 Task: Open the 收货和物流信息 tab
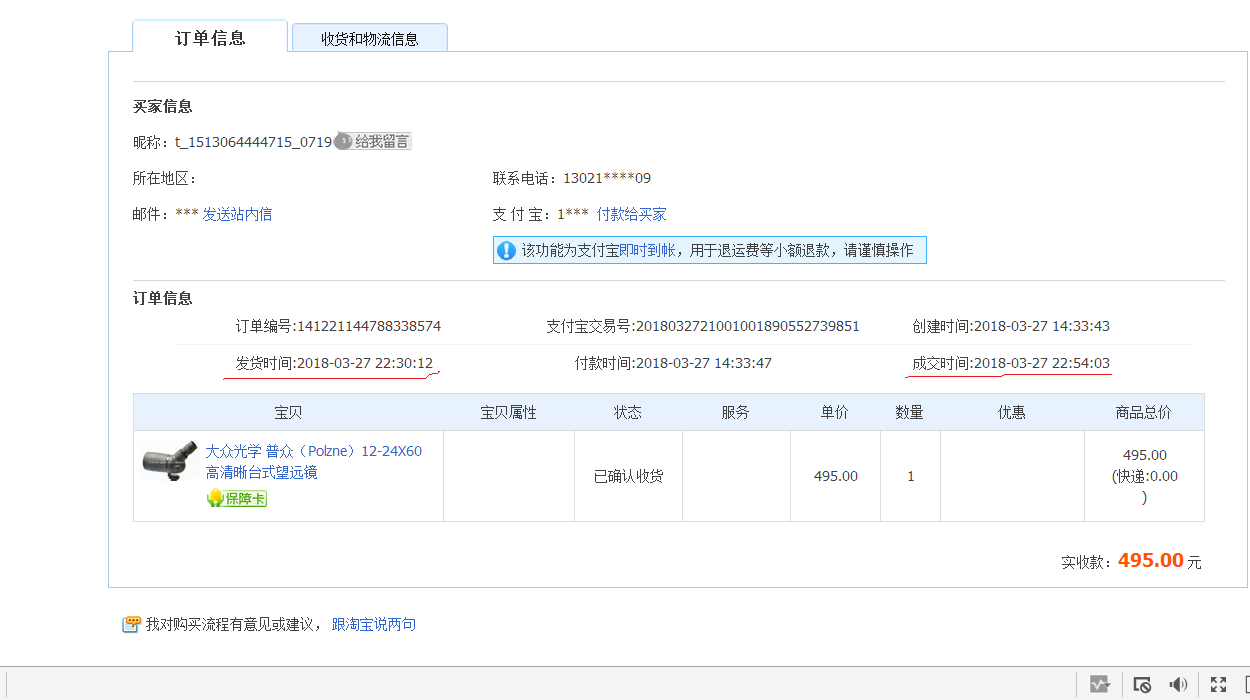(369, 39)
